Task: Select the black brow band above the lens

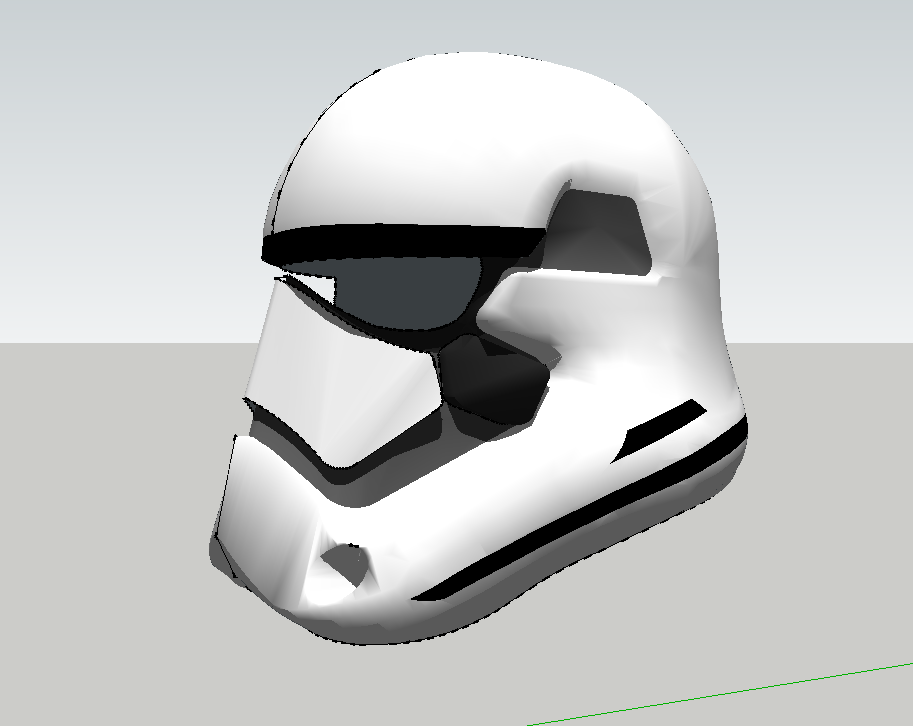Action: click(402, 242)
